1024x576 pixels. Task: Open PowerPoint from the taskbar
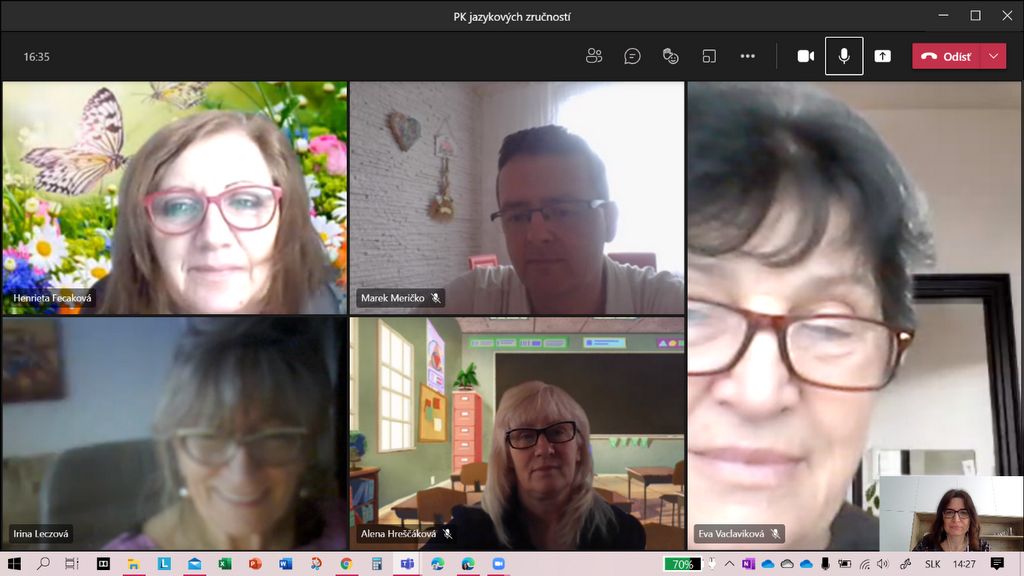(255, 564)
